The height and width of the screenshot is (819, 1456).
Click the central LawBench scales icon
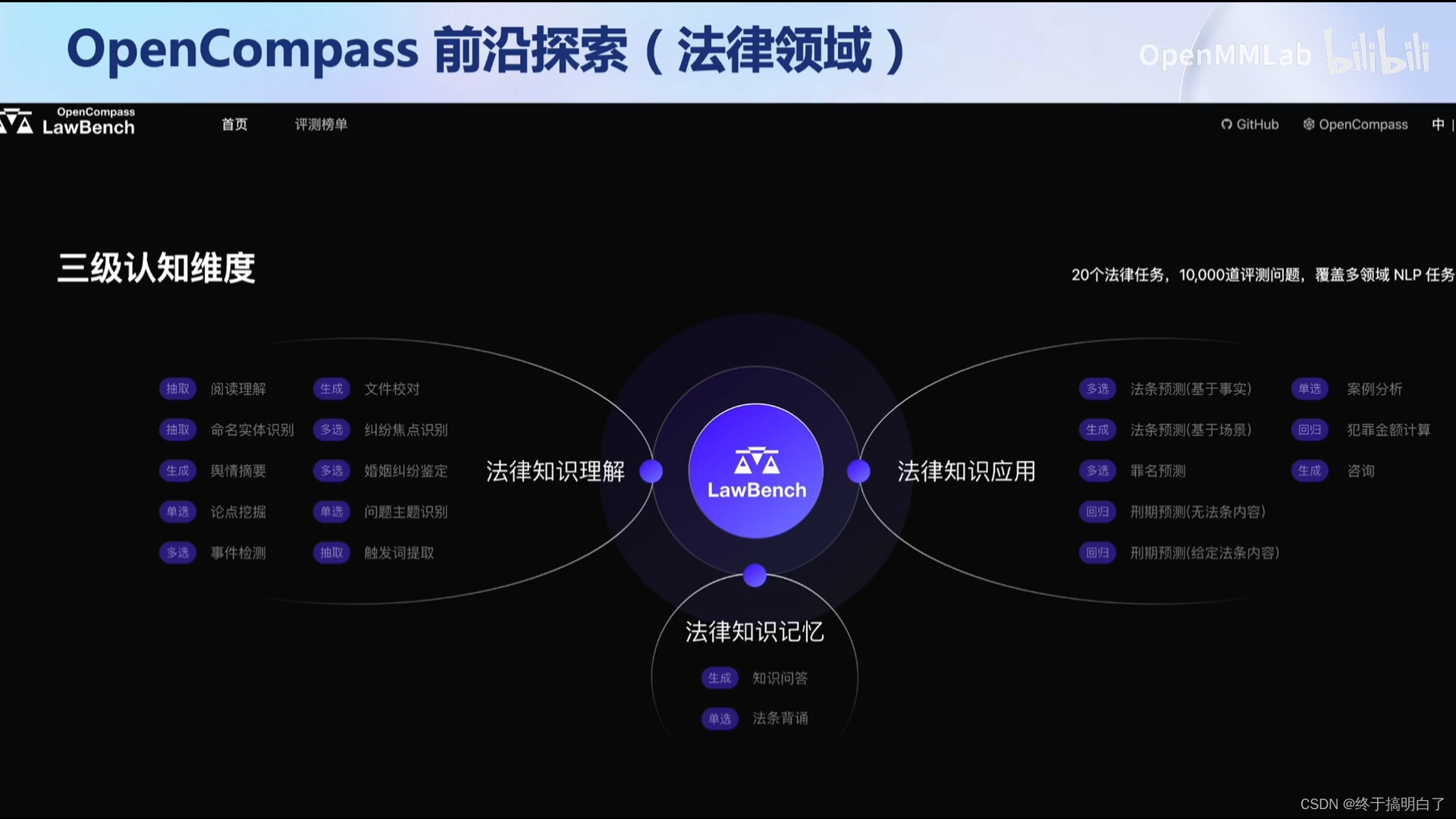coord(755,463)
